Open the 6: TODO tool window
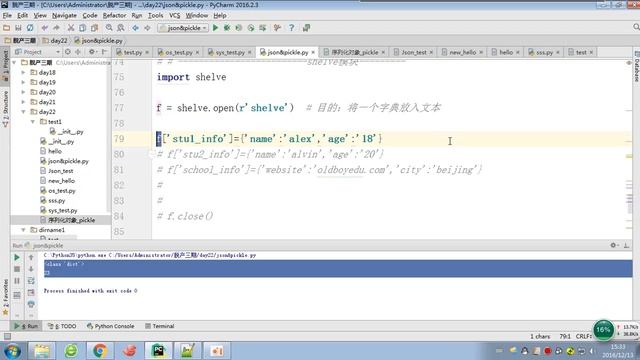This screenshot has width=640, height=360. pyautogui.click(x=62, y=326)
